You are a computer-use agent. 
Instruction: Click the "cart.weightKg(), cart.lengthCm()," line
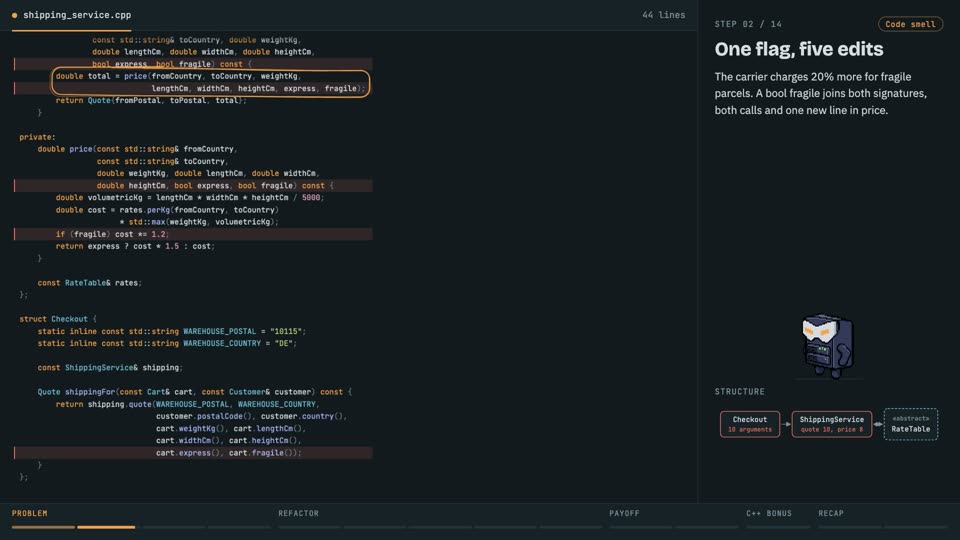coord(230,429)
